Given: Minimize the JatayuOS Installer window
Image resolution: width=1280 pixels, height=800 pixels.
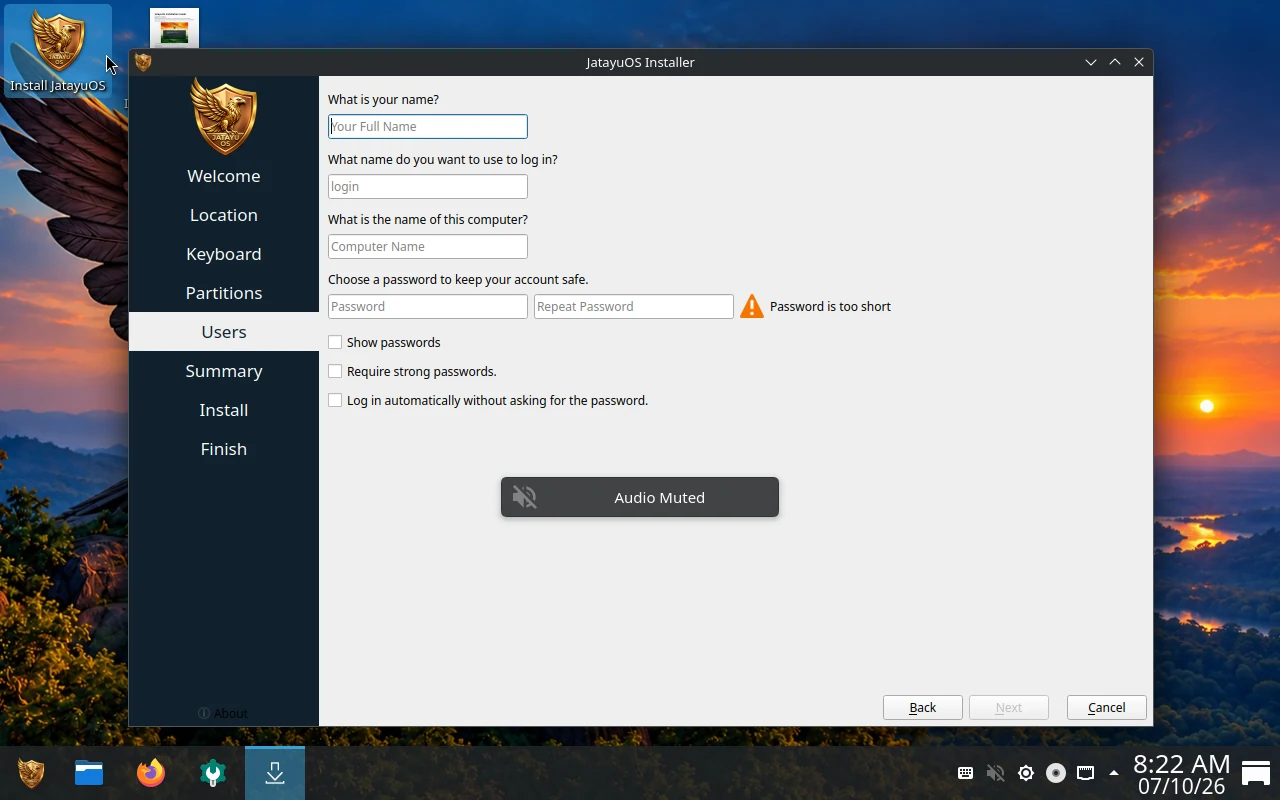Looking at the screenshot, I should coord(1091,62).
